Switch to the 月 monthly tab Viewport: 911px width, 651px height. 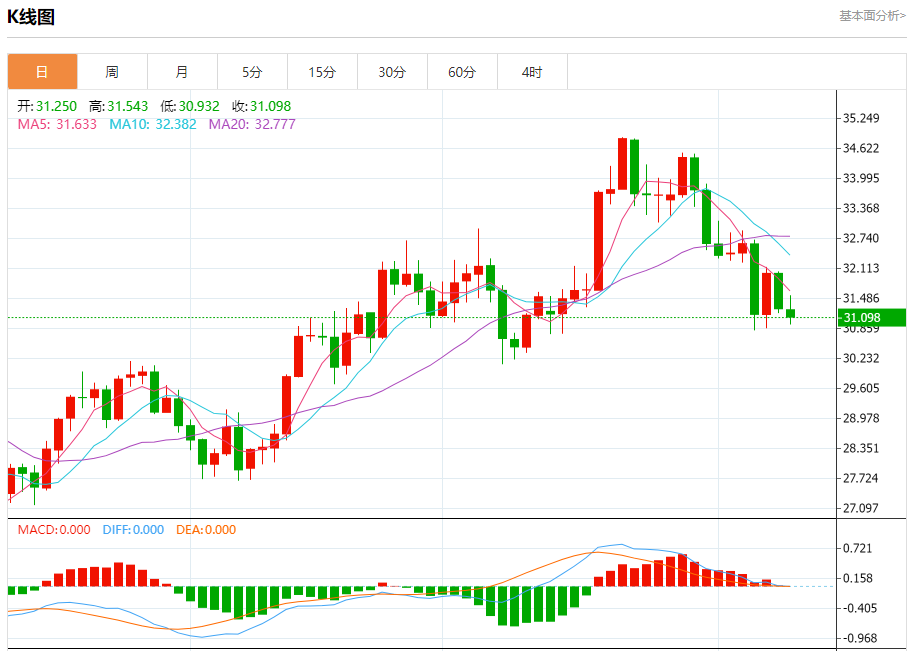coord(182,72)
